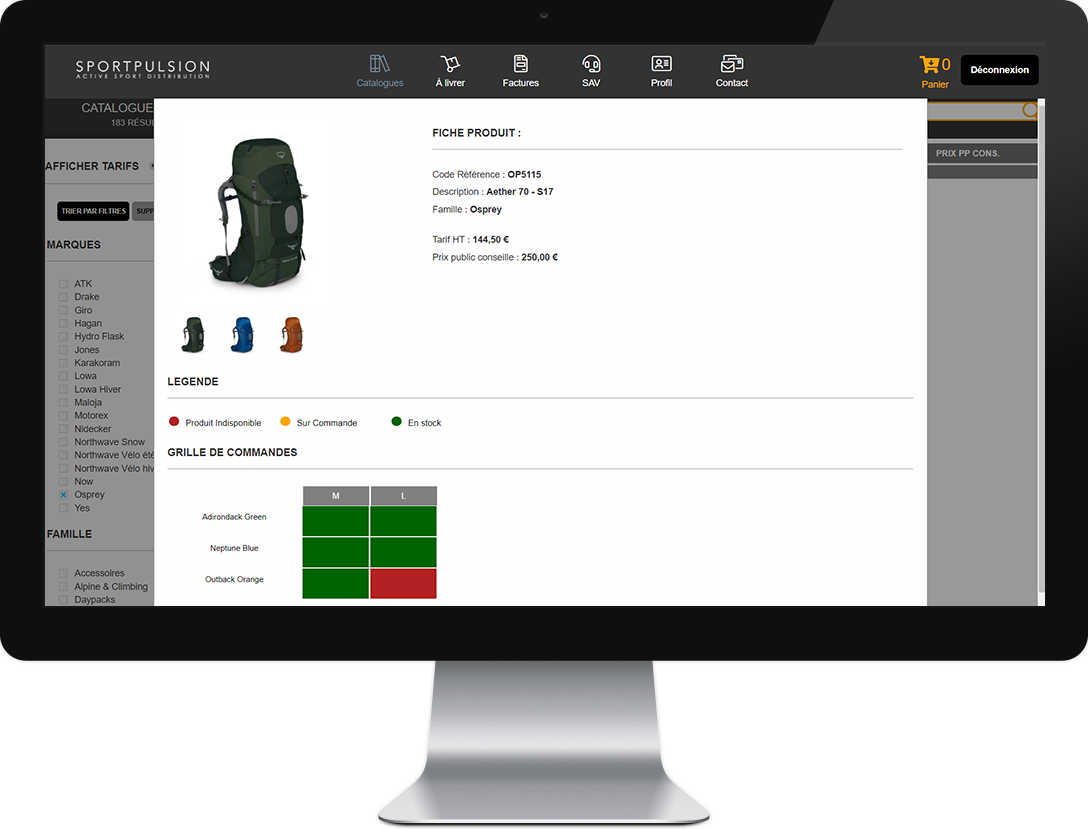Click the L size column header

404,495
